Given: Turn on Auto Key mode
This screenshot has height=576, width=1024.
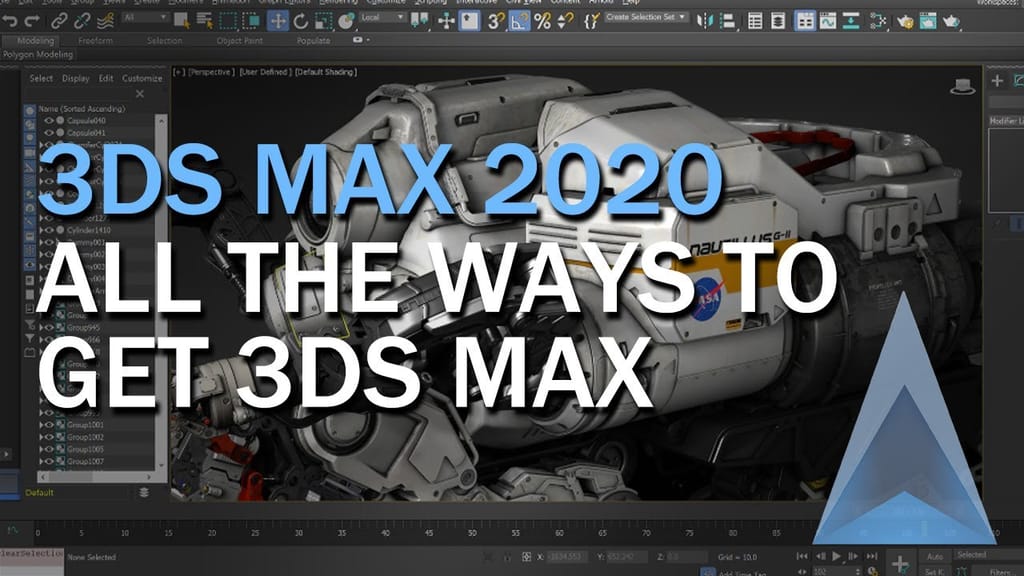Looking at the screenshot, I should point(934,557).
